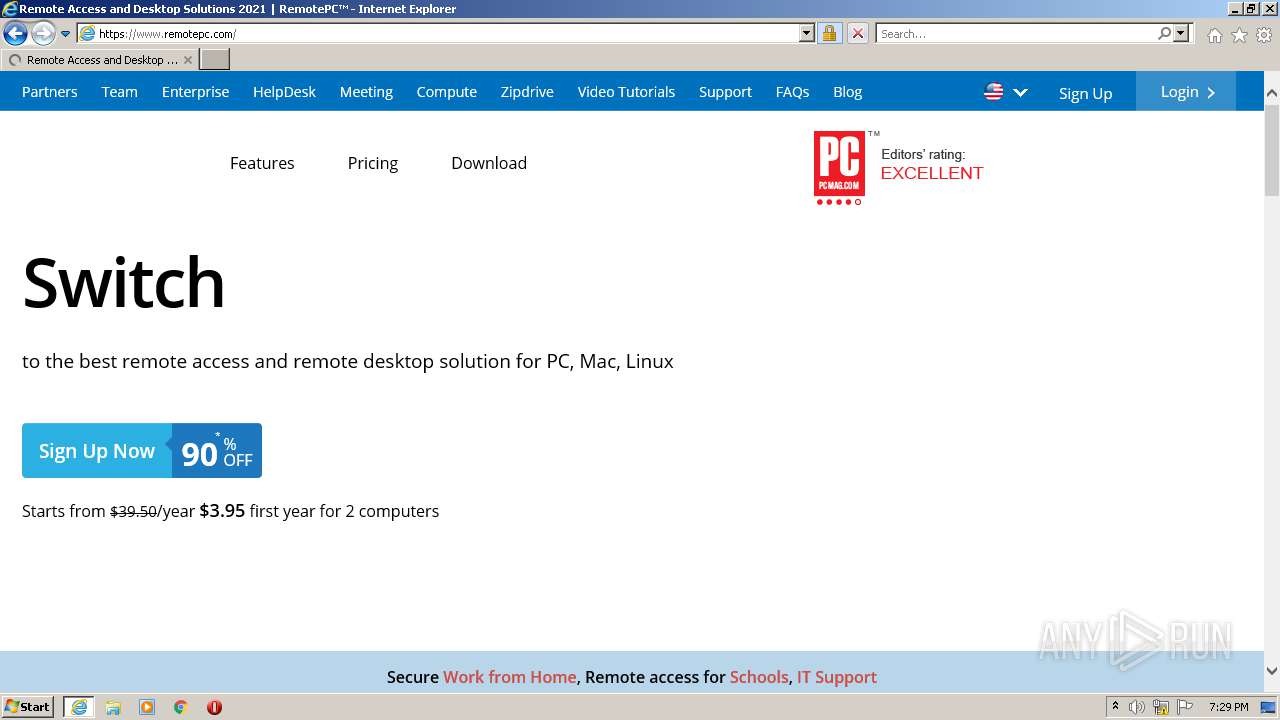The height and width of the screenshot is (720, 1280).
Task: Open the Work from Home link
Action: [x=509, y=677]
